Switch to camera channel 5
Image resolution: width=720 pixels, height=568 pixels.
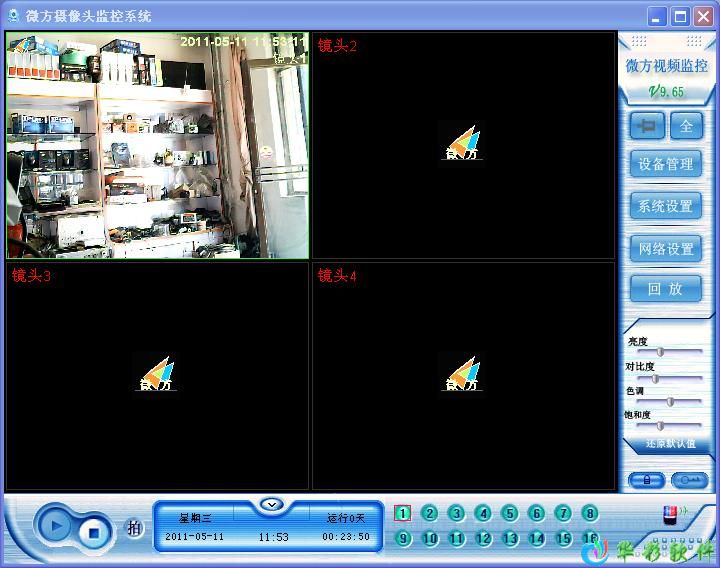[x=510, y=514]
